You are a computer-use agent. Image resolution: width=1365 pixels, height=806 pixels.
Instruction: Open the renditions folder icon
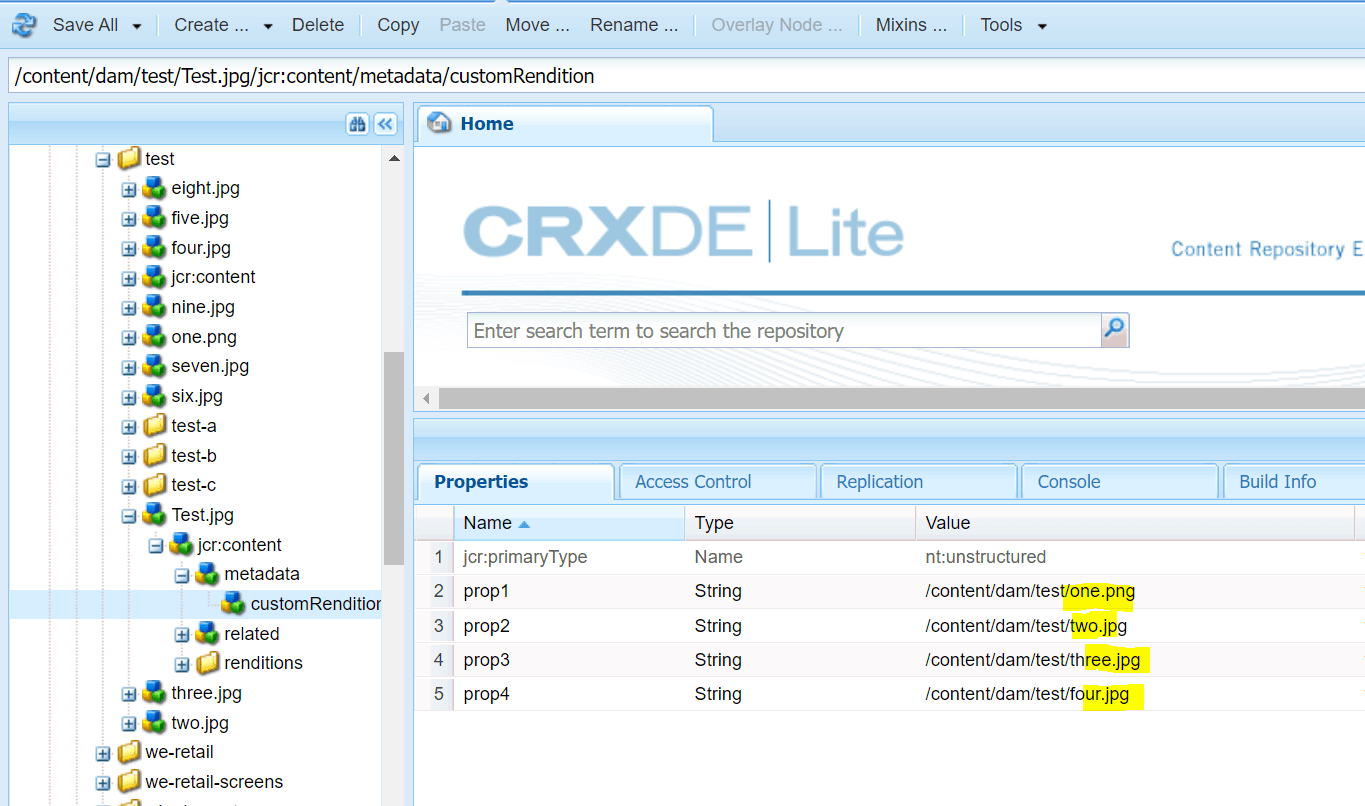[209, 663]
